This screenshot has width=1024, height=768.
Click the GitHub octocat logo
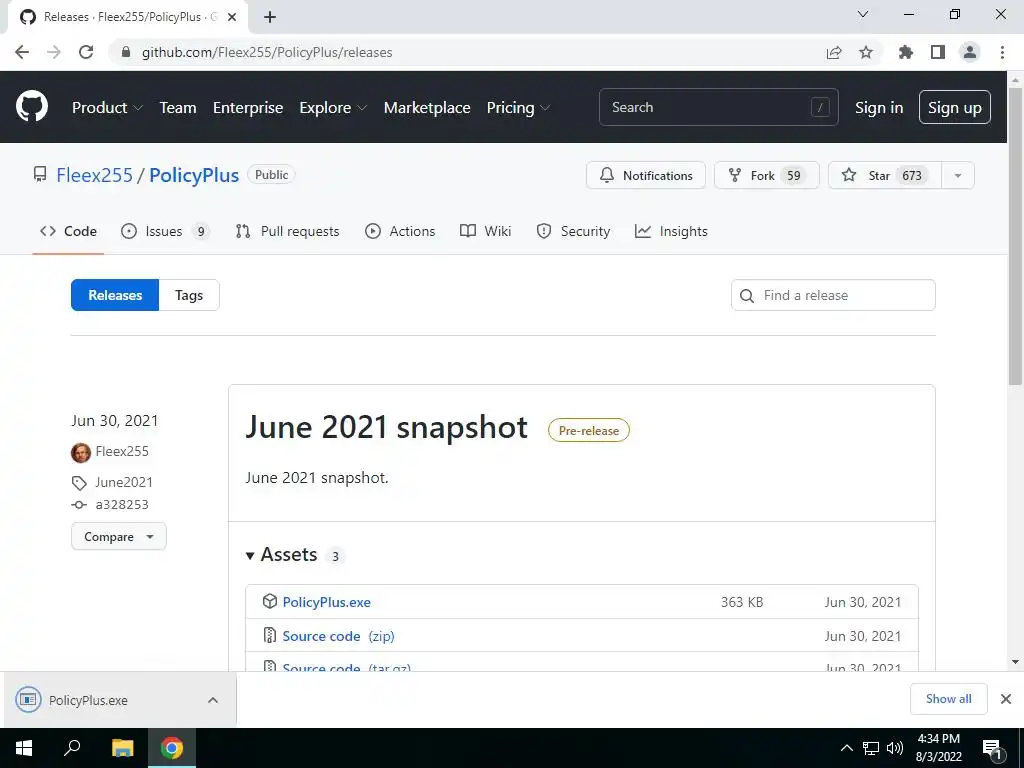coord(32,107)
